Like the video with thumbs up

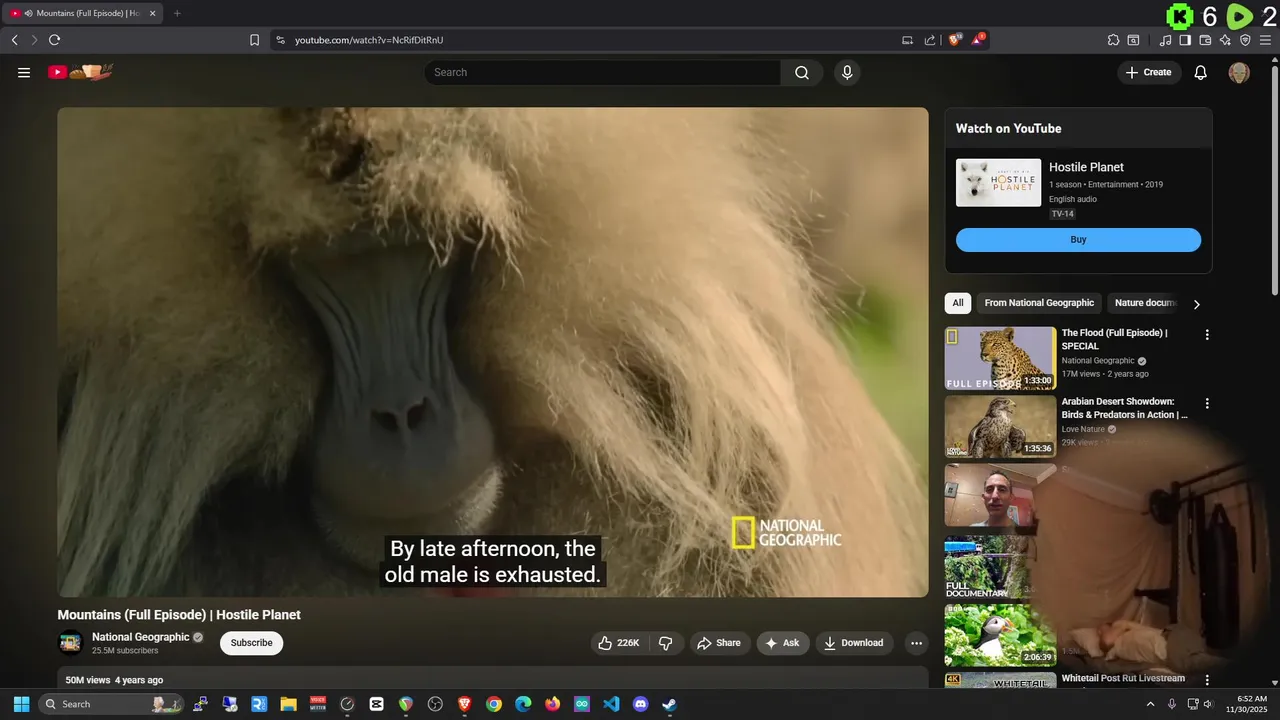click(619, 643)
